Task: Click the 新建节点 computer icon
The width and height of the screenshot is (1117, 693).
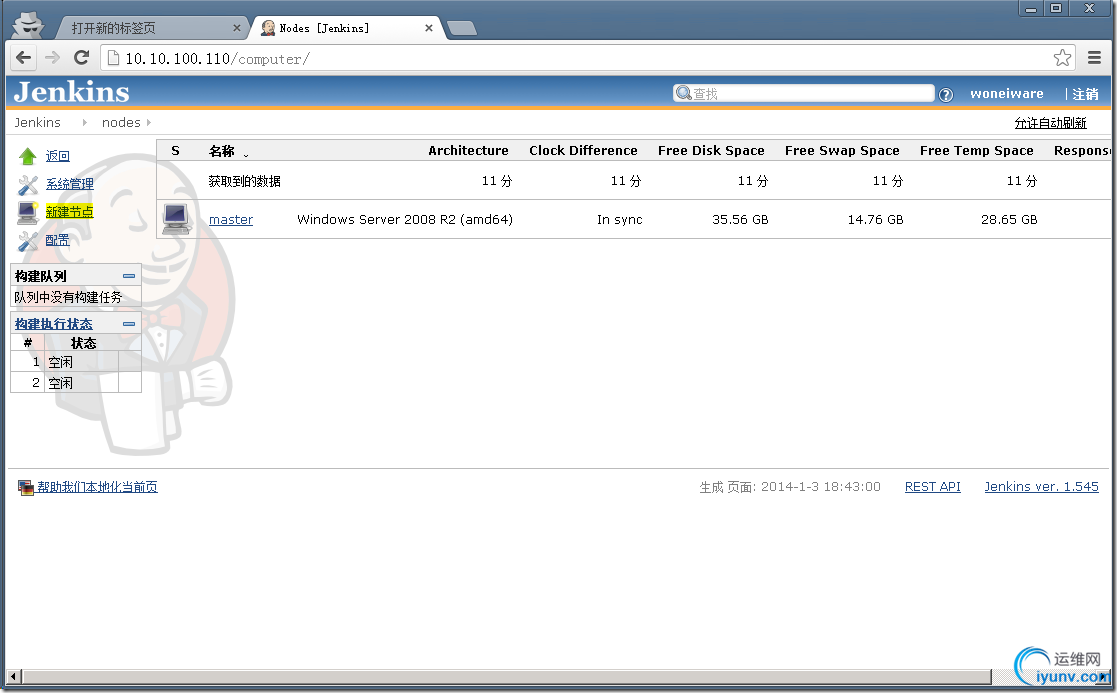Action: pos(28,212)
